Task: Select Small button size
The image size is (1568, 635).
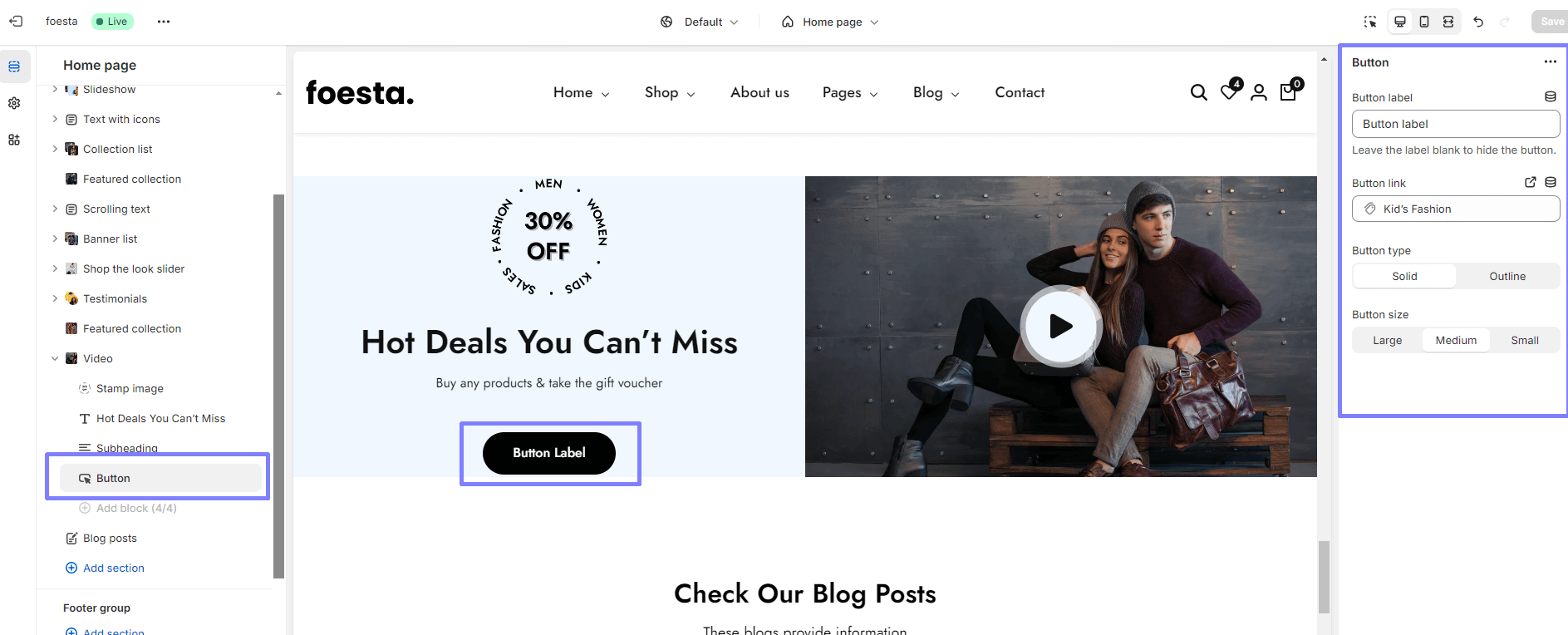Action: coord(1524,340)
